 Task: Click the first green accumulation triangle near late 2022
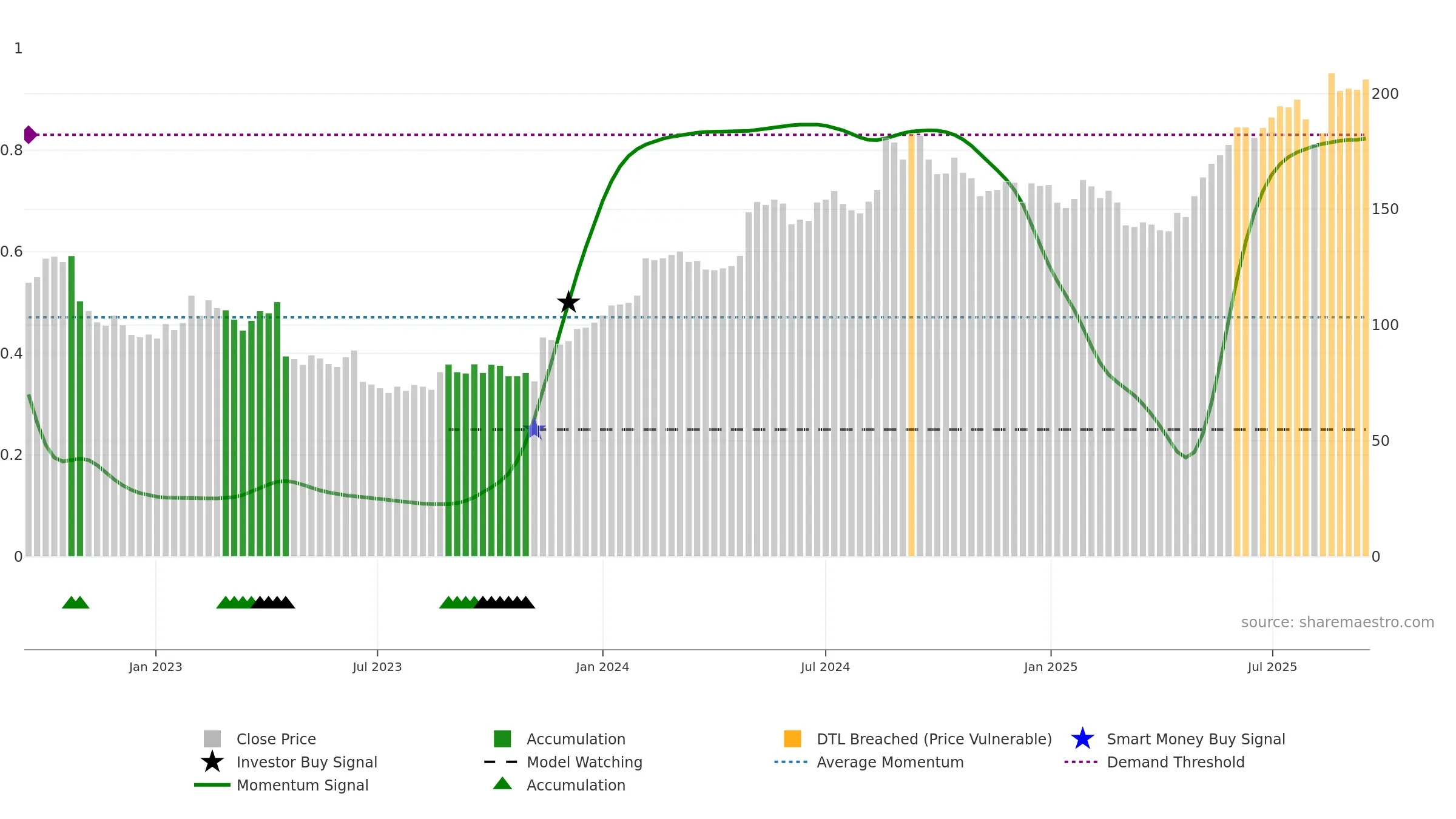point(70,602)
